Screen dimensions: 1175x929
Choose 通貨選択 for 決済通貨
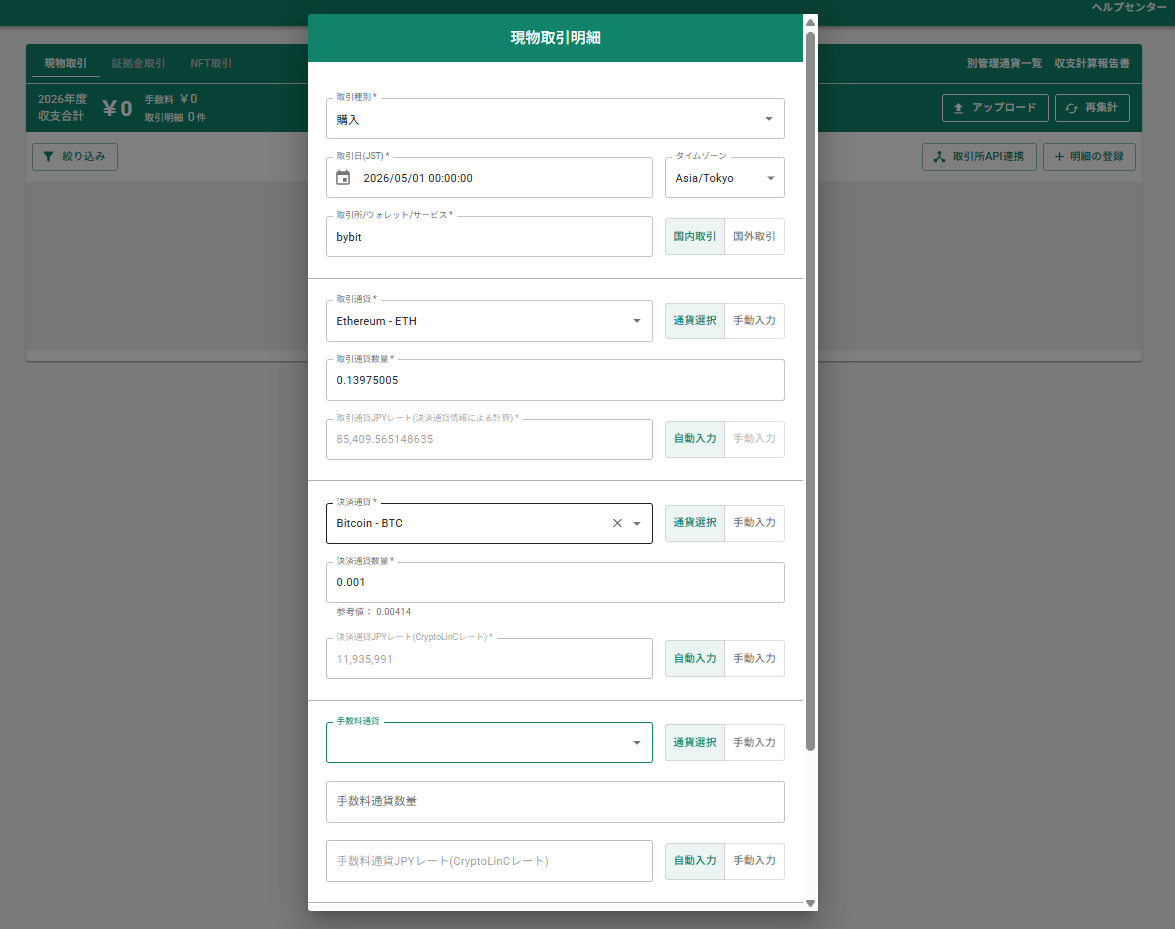(x=695, y=523)
